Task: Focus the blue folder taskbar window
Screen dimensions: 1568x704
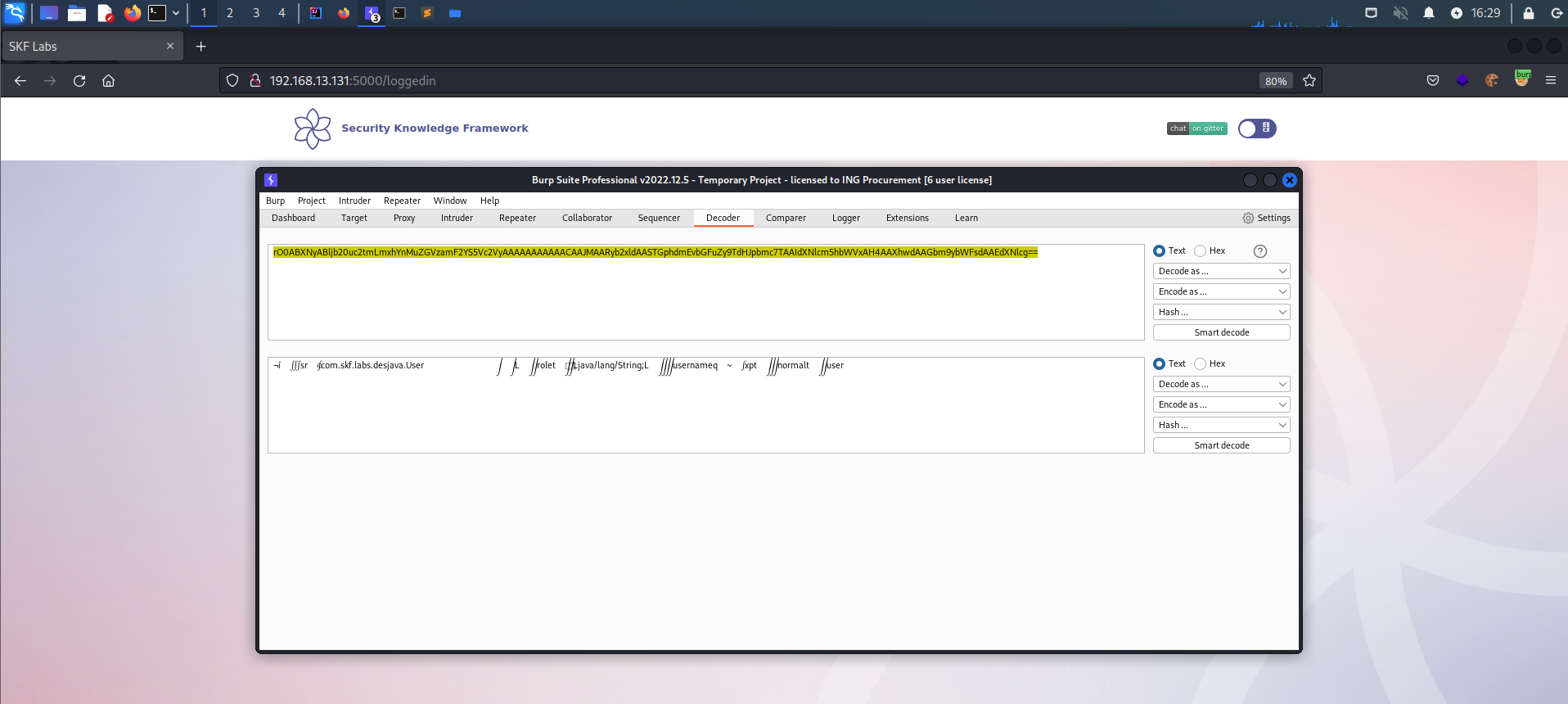Action: tap(455, 13)
